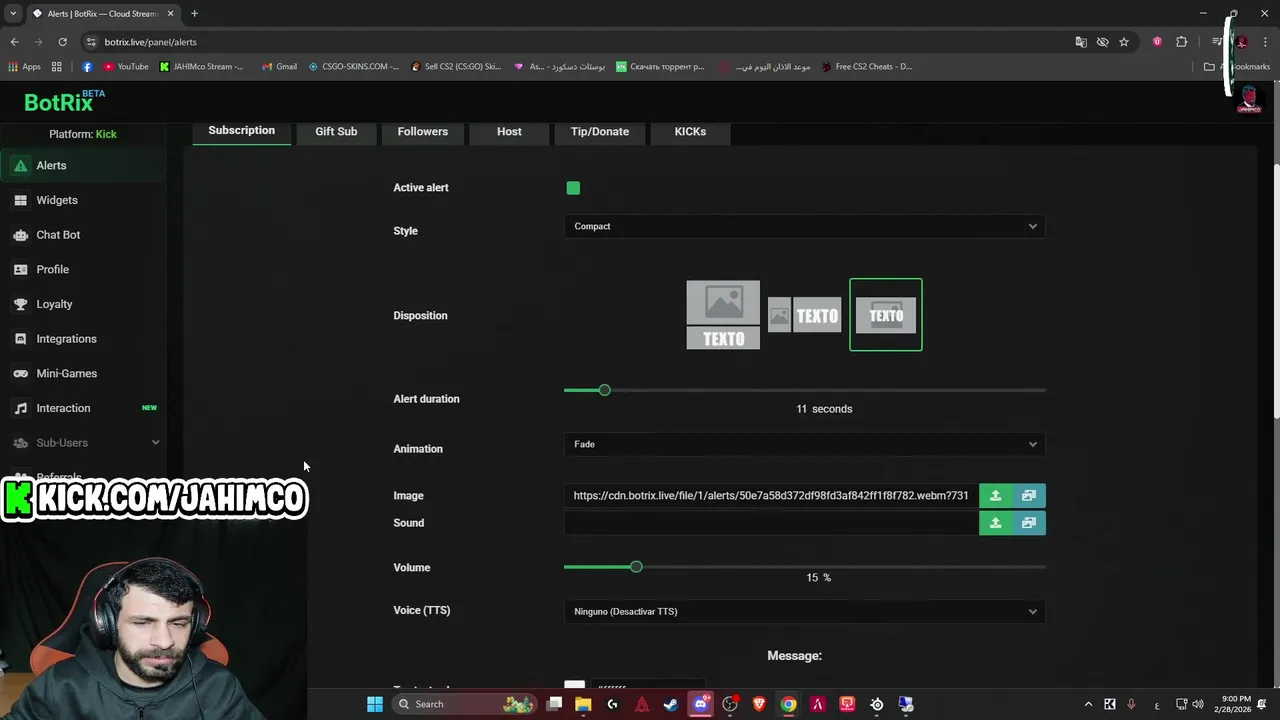Switch to the Tip/Donate tab

pyautogui.click(x=600, y=132)
